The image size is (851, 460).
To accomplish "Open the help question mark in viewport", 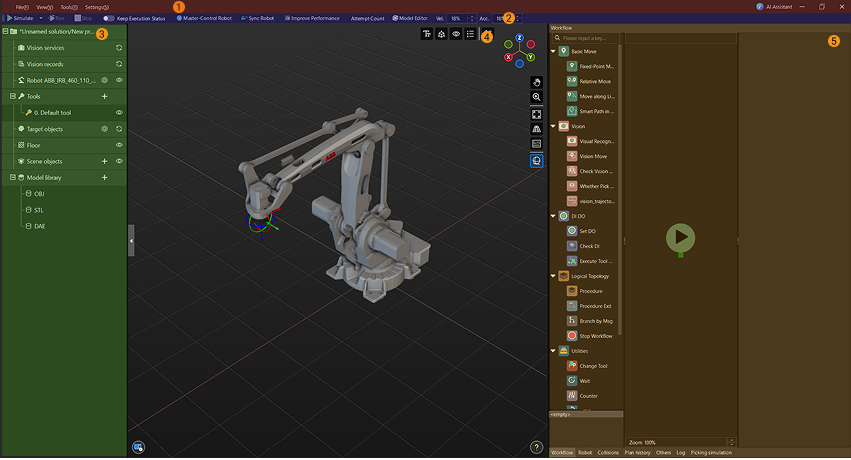I will click(x=537, y=447).
